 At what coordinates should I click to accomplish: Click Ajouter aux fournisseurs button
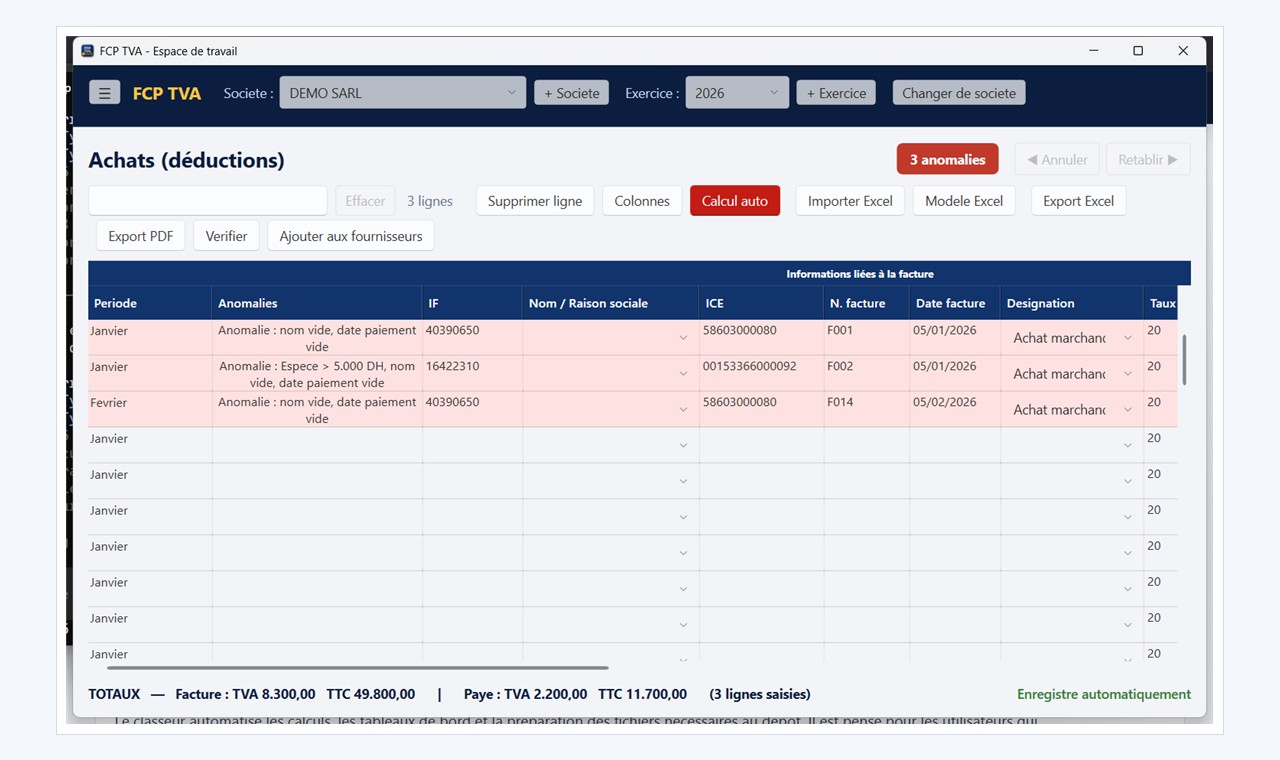(x=351, y=236)
